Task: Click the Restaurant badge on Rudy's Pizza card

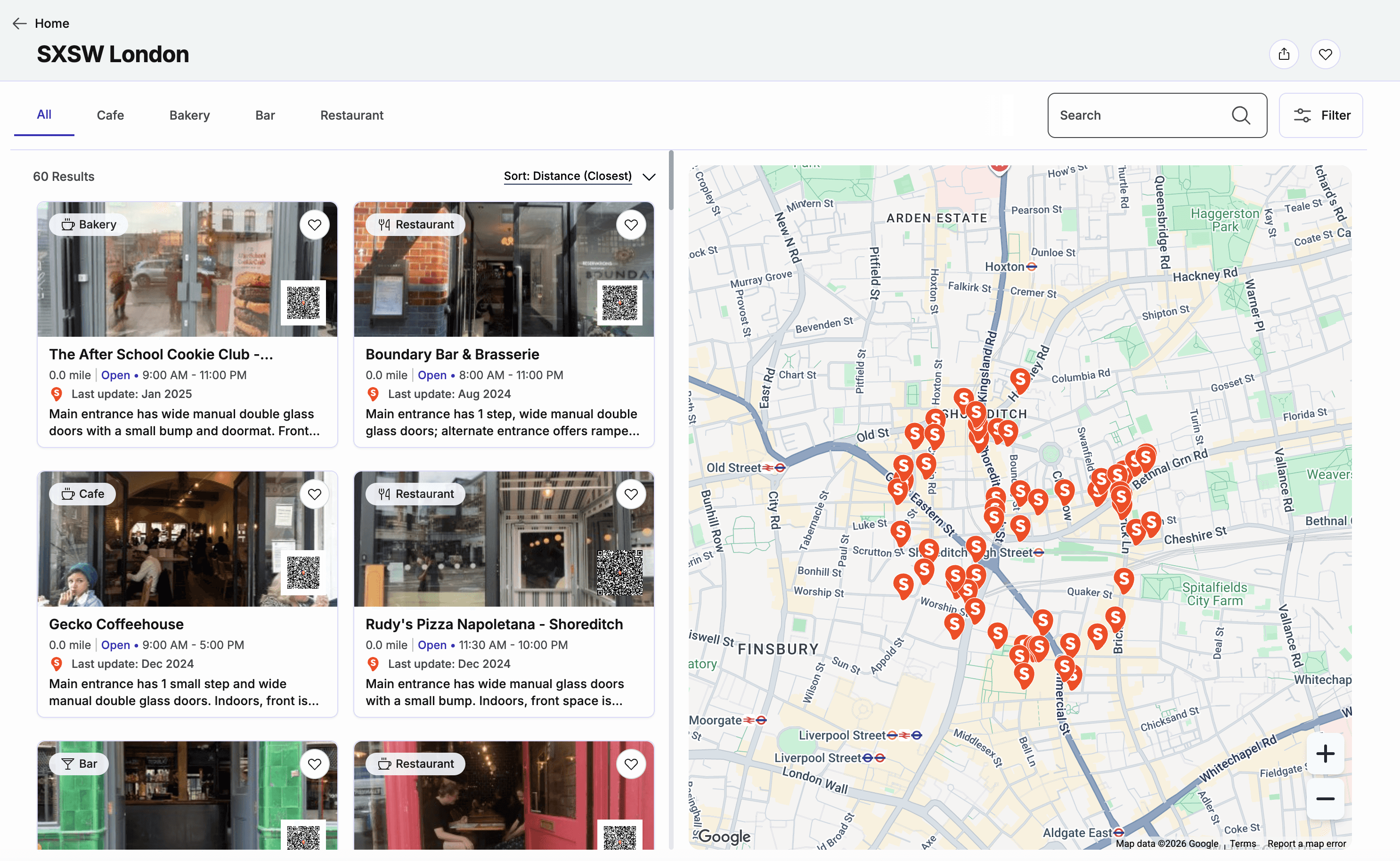Action: pos(415,494)
